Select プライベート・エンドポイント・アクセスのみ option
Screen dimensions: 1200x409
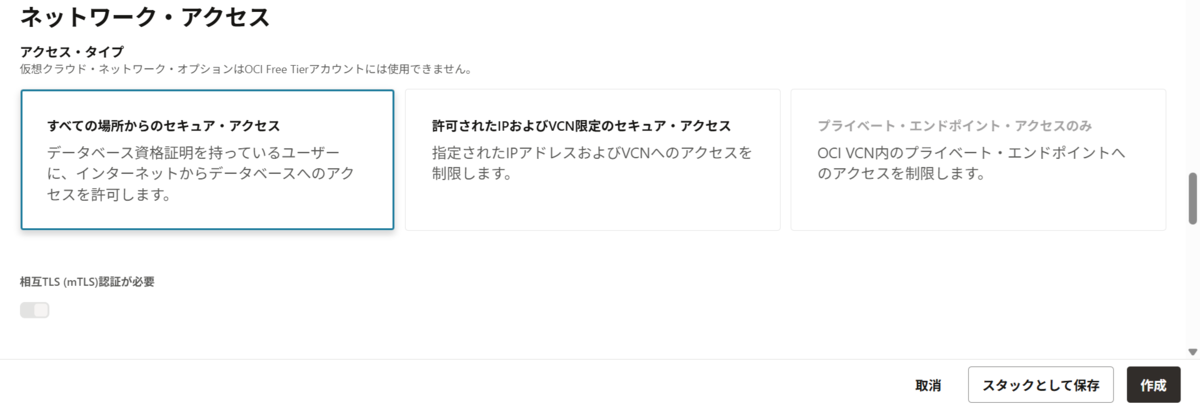coord(978,160)
